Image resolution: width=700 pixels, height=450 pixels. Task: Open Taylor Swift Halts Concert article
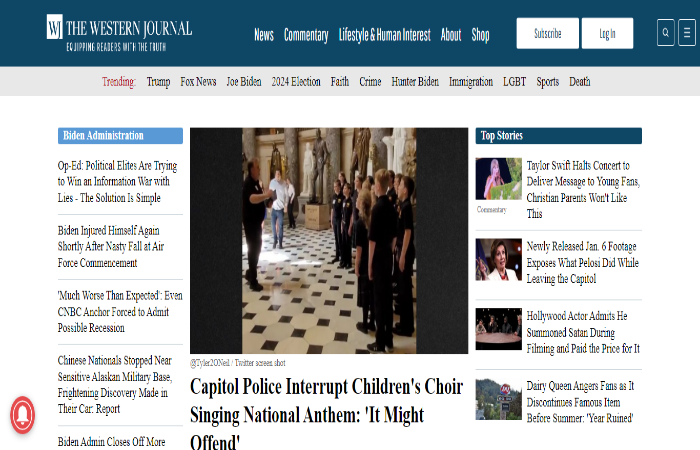pos(583,190)
